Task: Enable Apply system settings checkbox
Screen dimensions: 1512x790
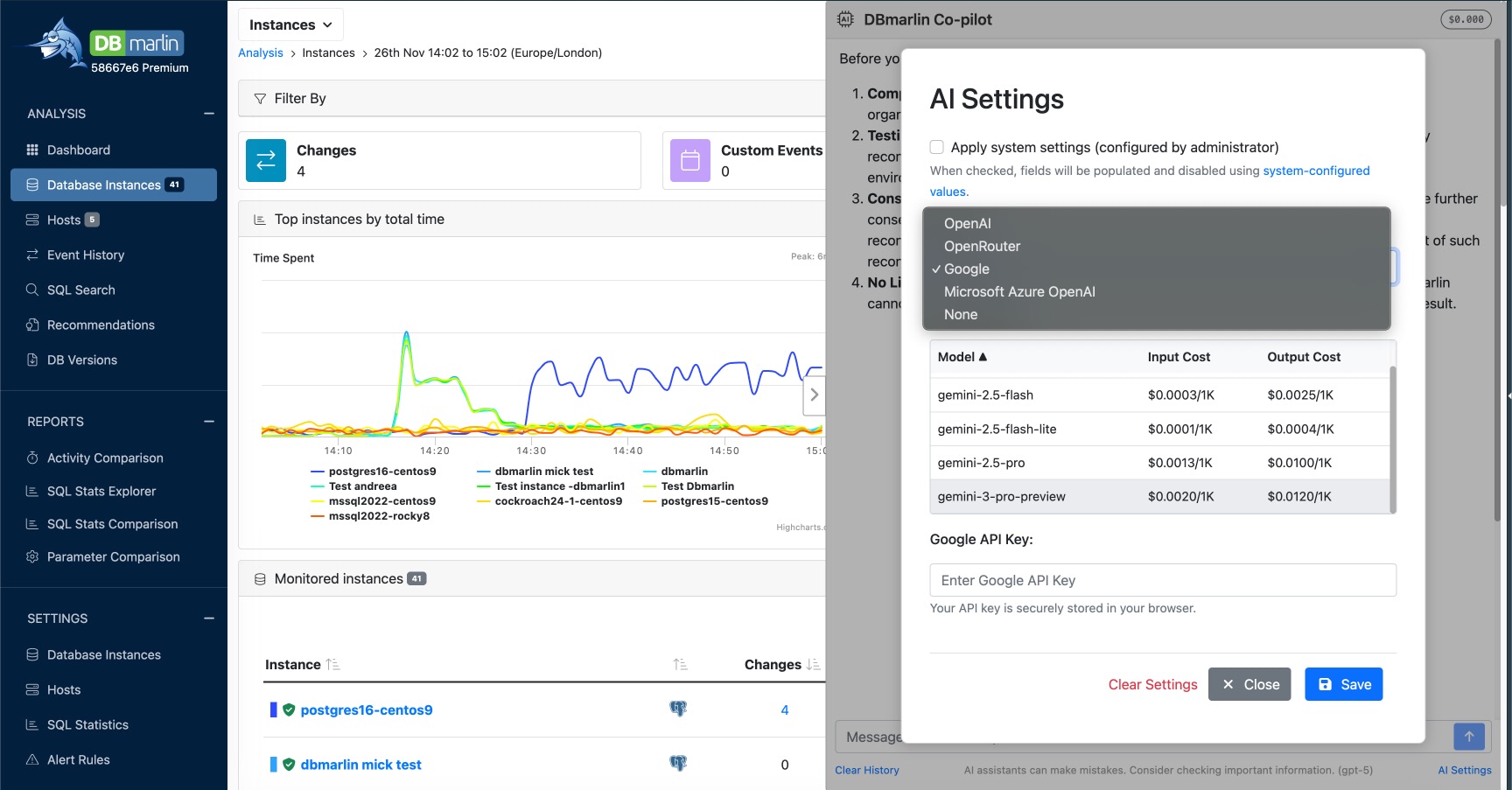Action: pos(937,147)
